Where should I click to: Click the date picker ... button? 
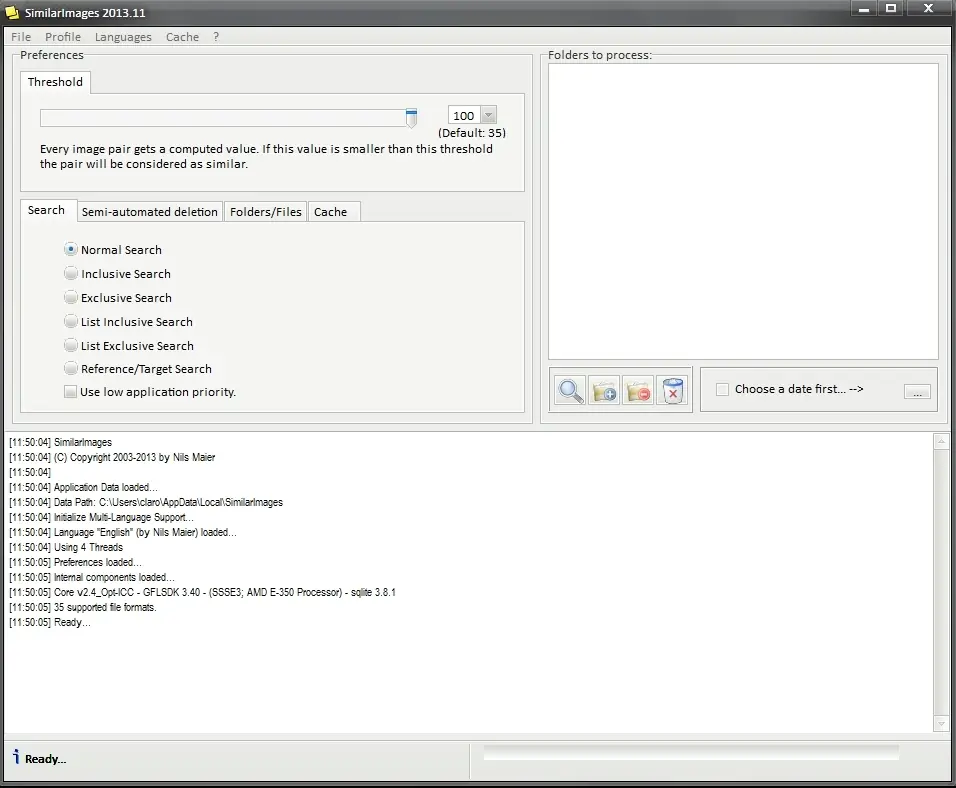click(917, 392)
